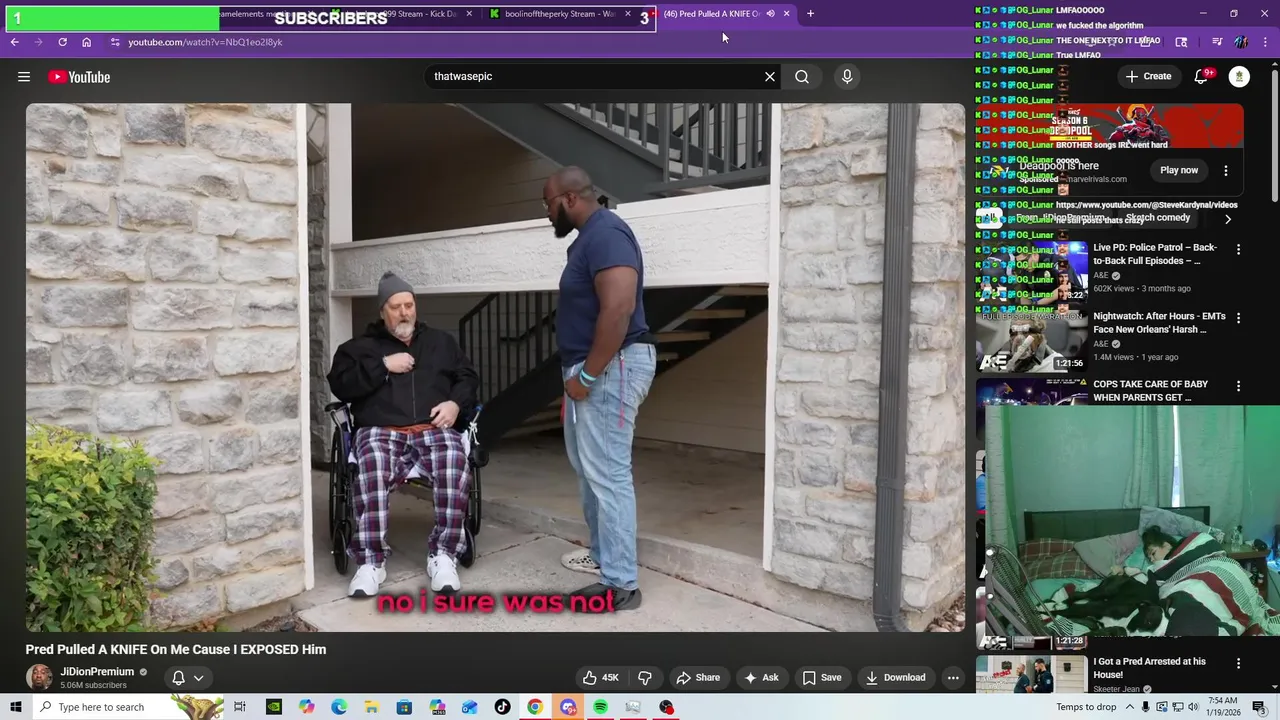Save the video to a playlist
This screenshot has width=1280, height=720.
[x=822, y=677]
